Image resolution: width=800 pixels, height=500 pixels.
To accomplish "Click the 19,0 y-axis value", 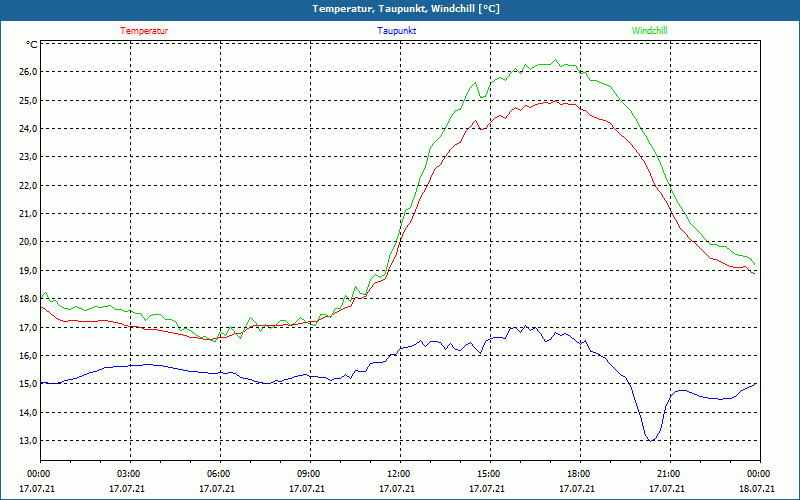I will coord(27,270).
